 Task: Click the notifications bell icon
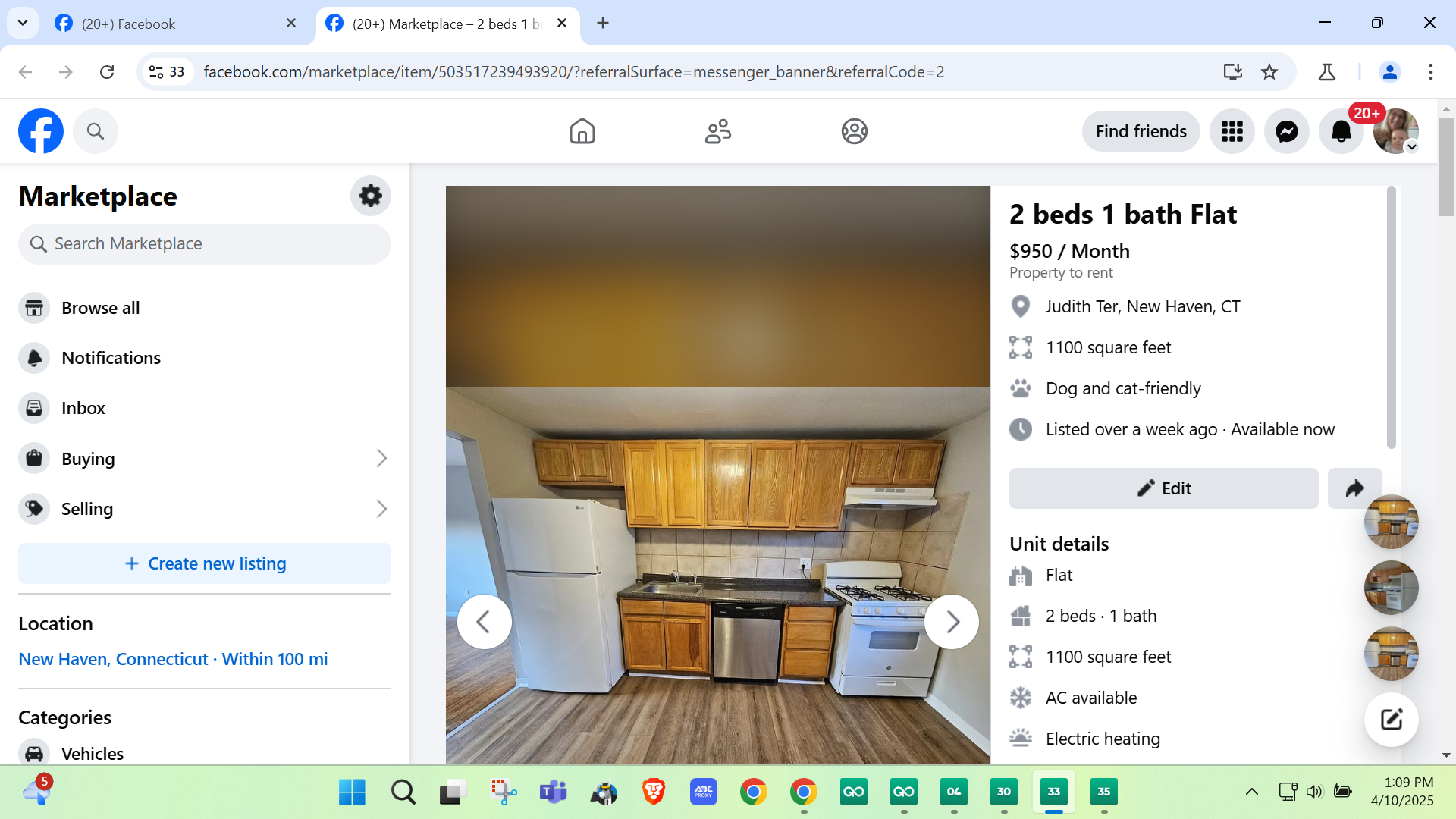1341,131
